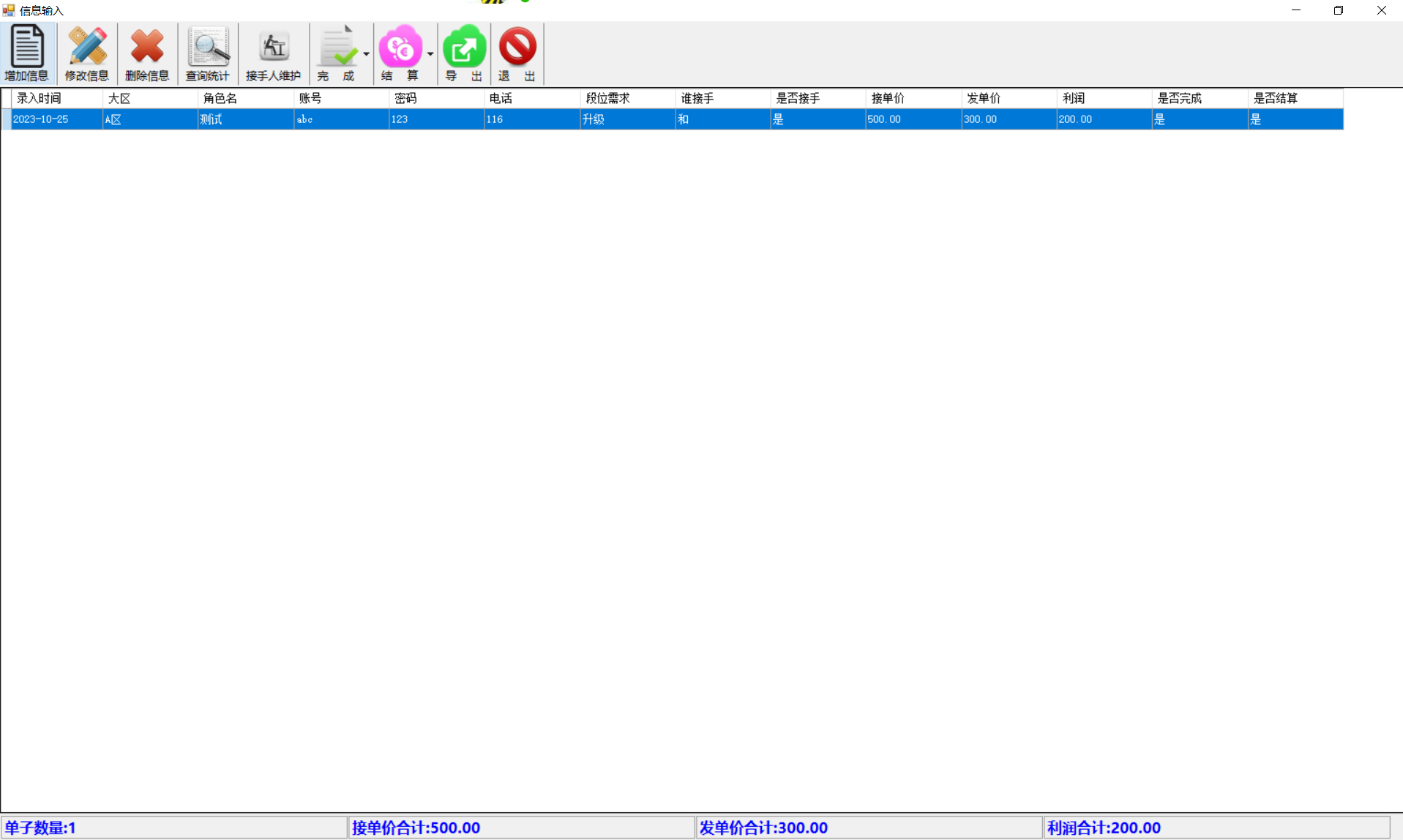Screen dimensions: 1403x840
Task: Click the 账号 column header
Action: (341, 98)
